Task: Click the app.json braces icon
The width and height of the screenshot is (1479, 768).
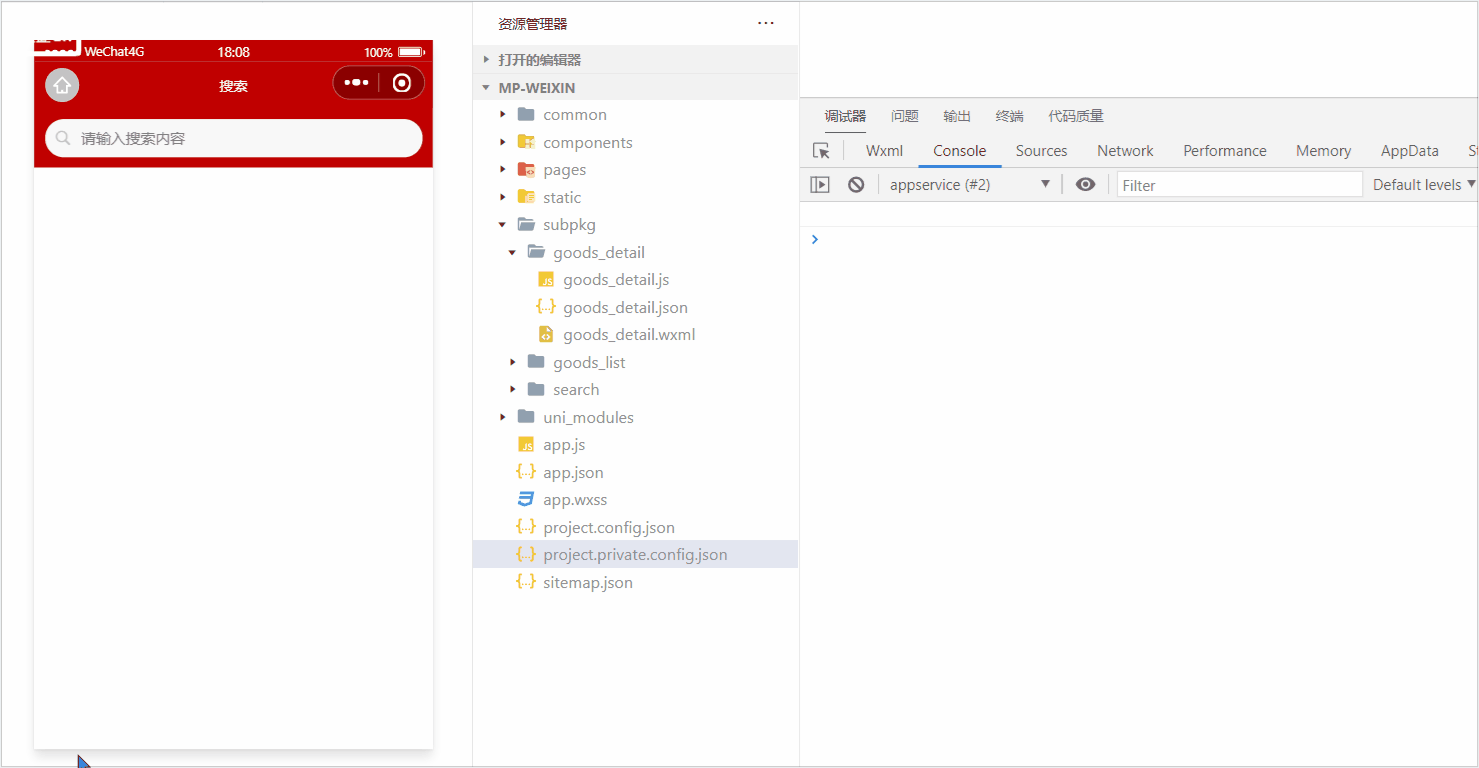Action: (526, 472)
